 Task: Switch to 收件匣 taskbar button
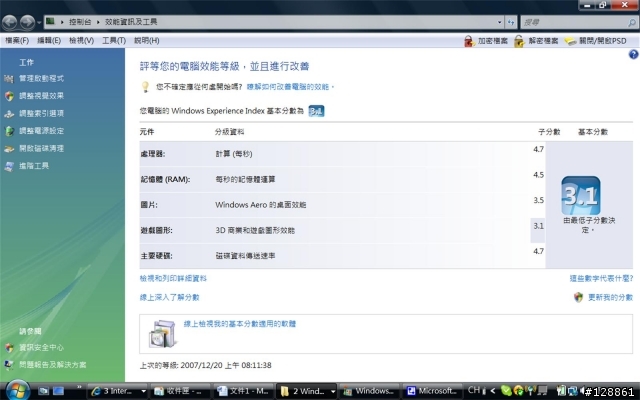pos(180,391)
